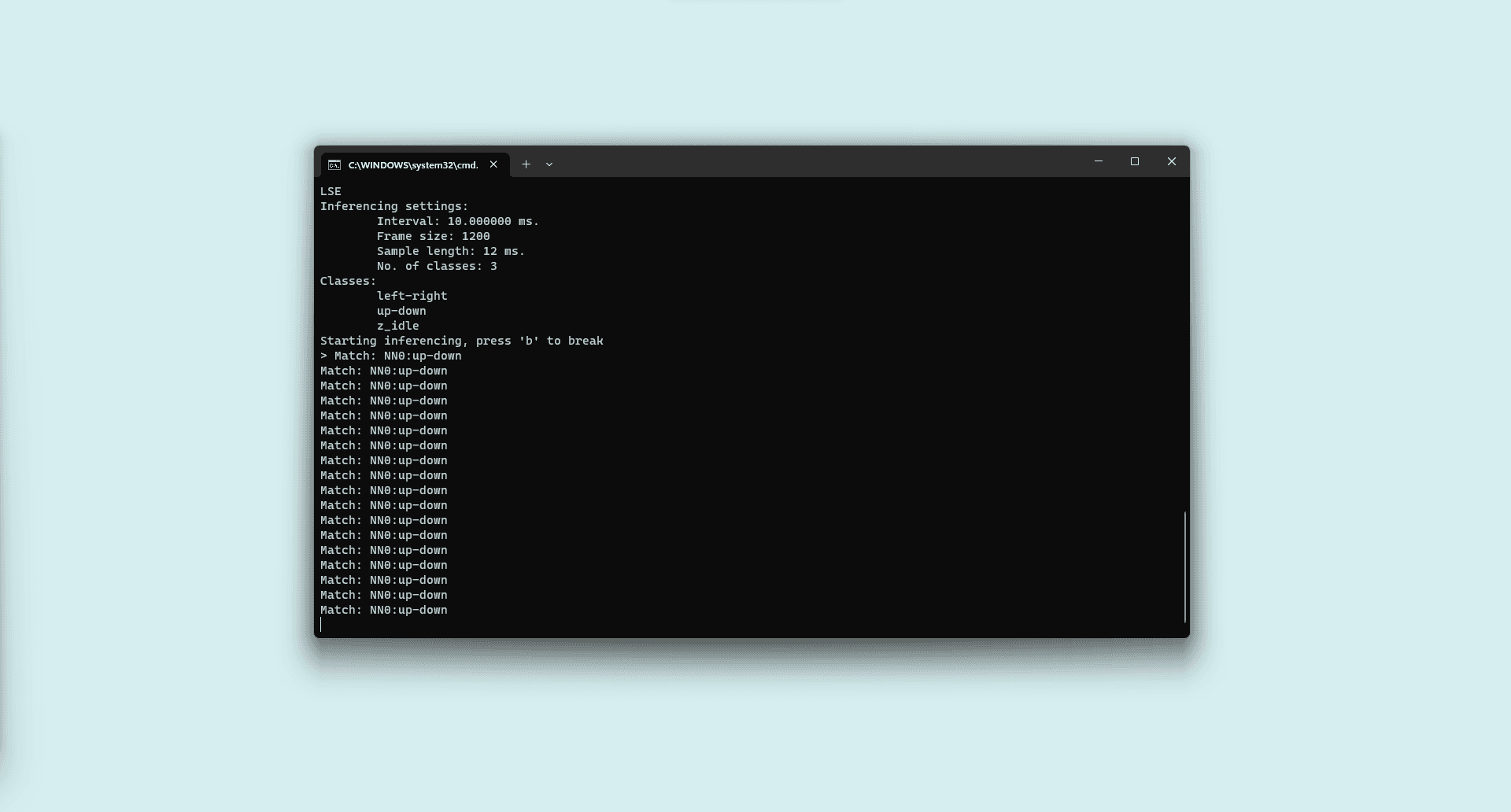Close the terminal window
This screenshot has height=812, width=1511.
point(1172,161)
